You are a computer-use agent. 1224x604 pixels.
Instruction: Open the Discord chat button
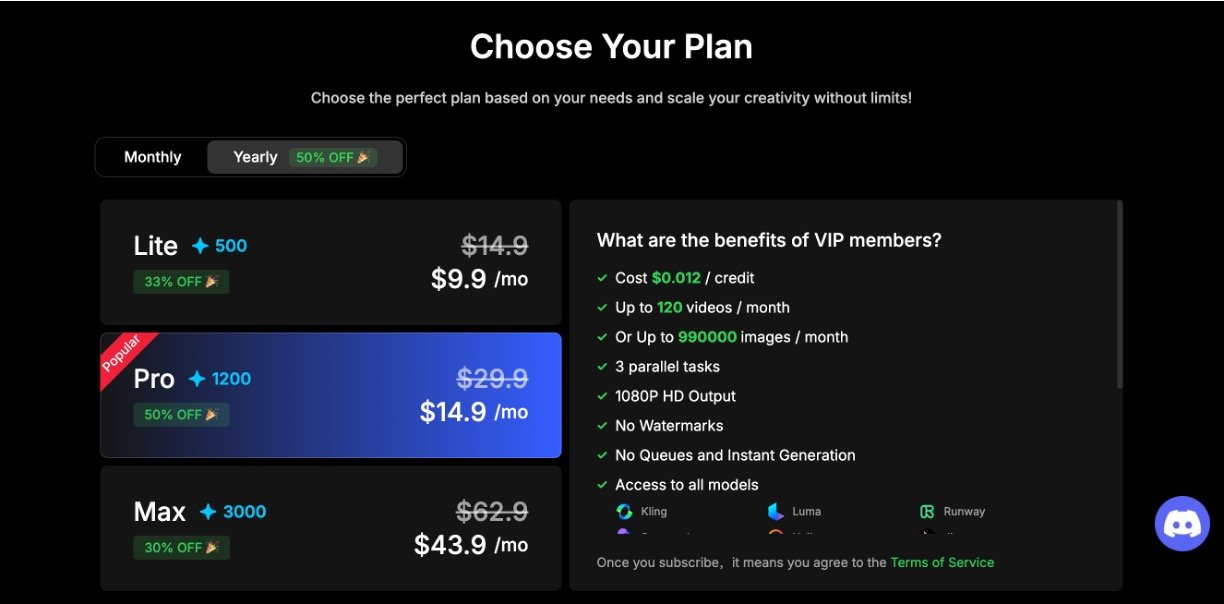click(1182, 523)
